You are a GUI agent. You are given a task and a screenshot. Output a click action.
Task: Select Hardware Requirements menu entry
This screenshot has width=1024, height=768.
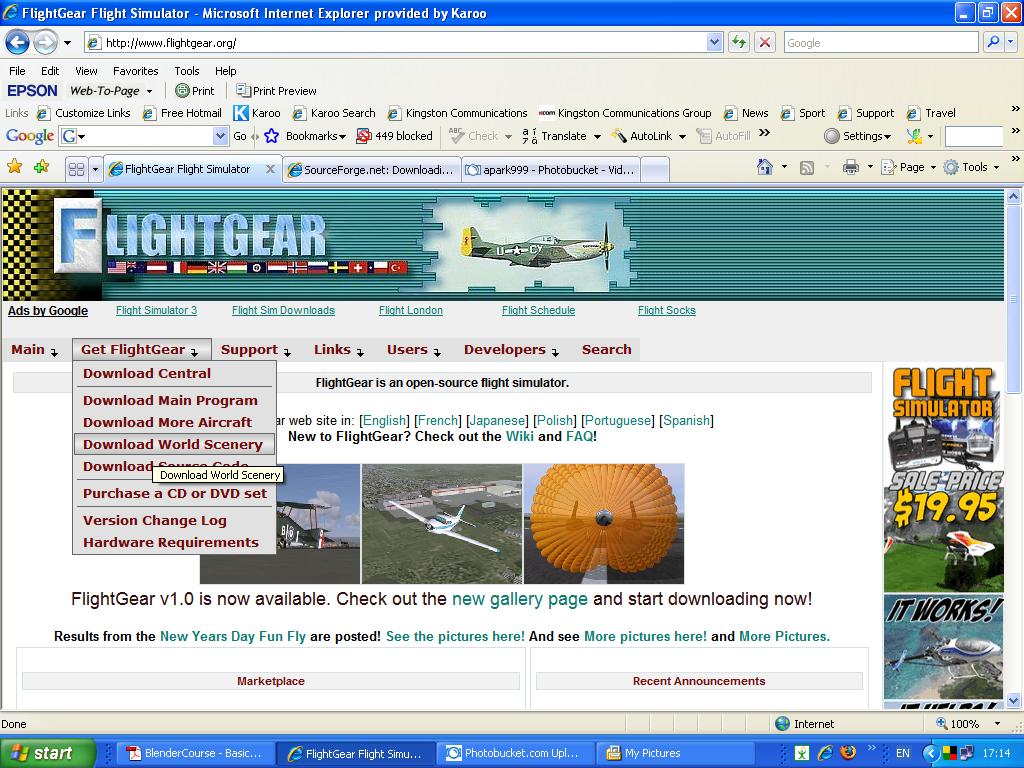[x=170, y=543]
